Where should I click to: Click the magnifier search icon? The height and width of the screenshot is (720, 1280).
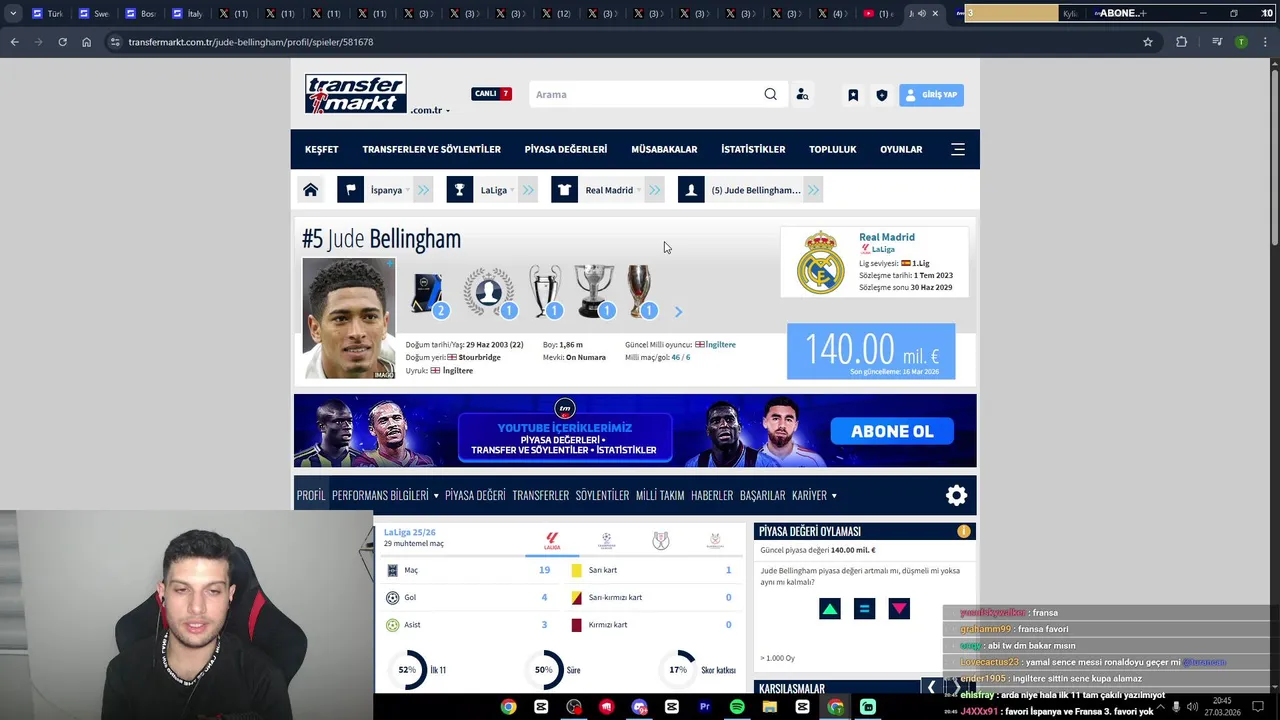(770, 94)
